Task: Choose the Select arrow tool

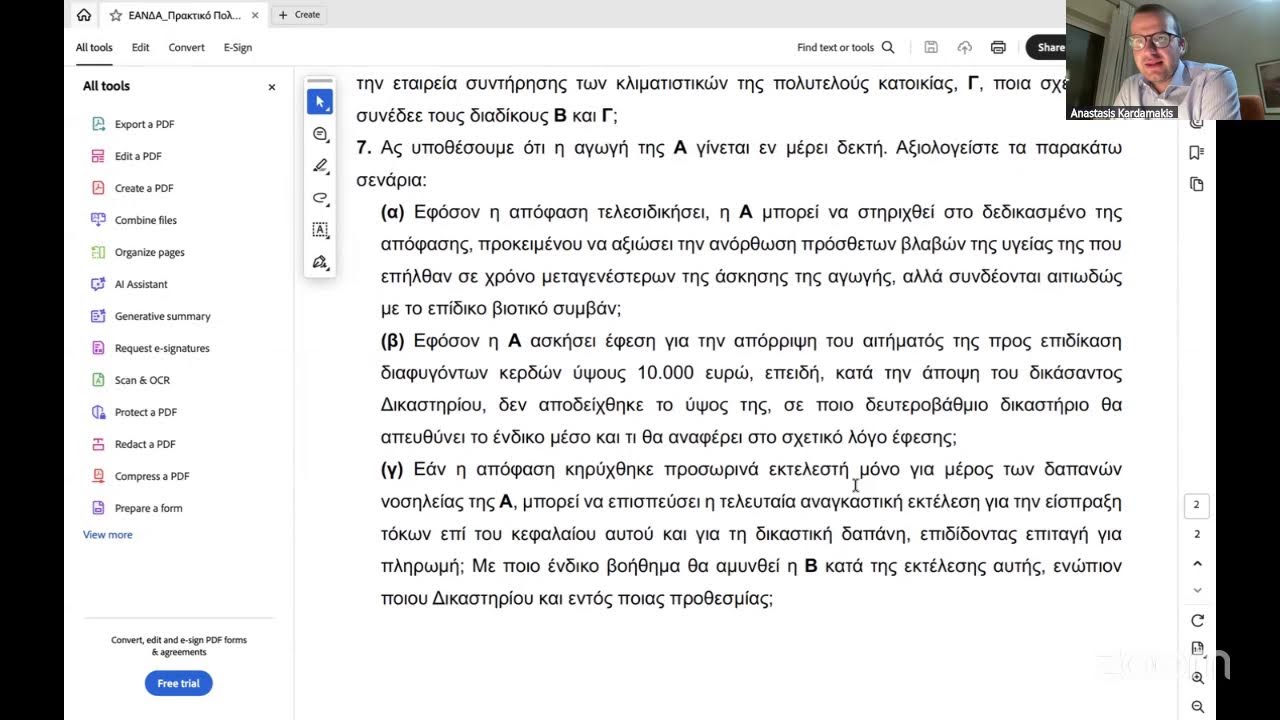Action: (320, 102)
